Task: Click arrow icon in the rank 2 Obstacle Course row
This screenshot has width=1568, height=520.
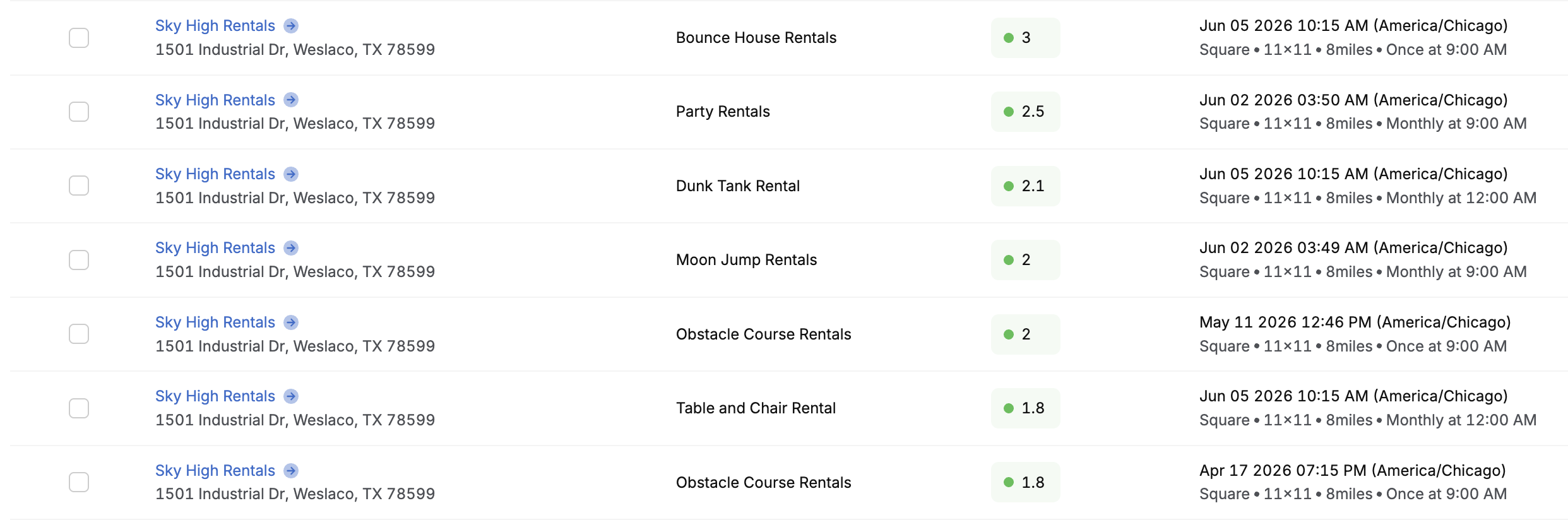Action: [291, 322]
